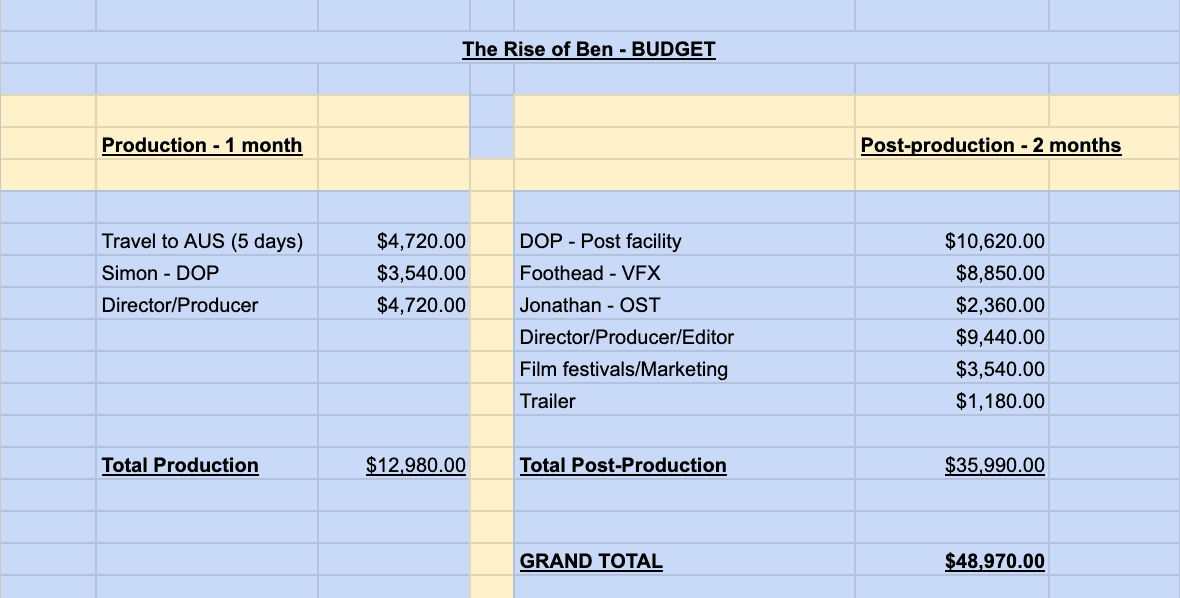Select the 'Trailer' label cell

click(x=548, y=401)
